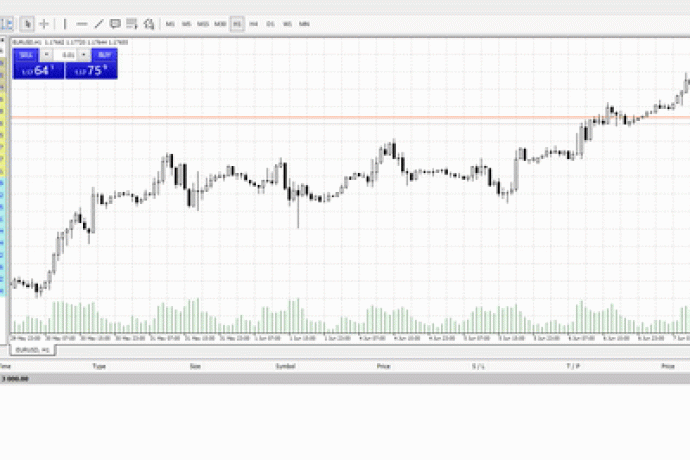Image resolution: width=690 pixels, height=460 pixels.
Task: Switch chart to MN timeframe
Action: click(x=304, y=24)
